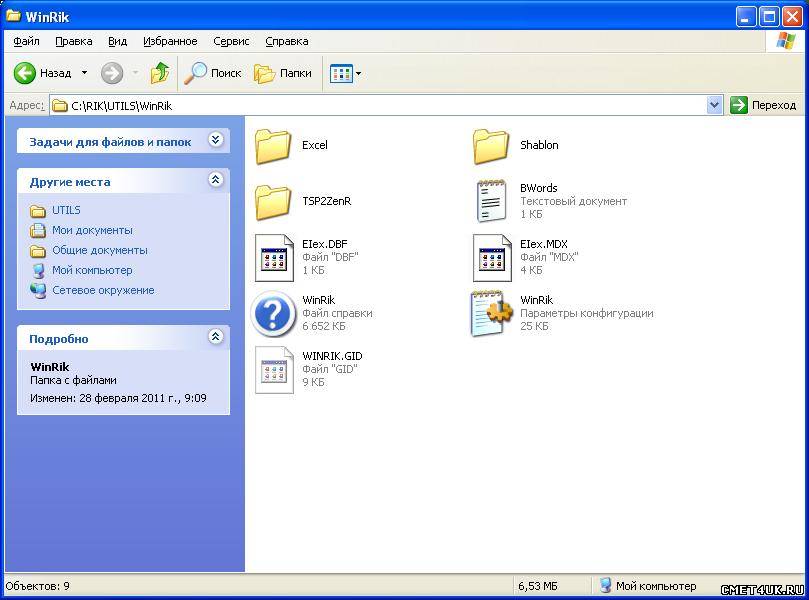Click the WinRik title bar folder icon
Image resolution: width=809 pixels, height=600 pixels.
[13, 16]
